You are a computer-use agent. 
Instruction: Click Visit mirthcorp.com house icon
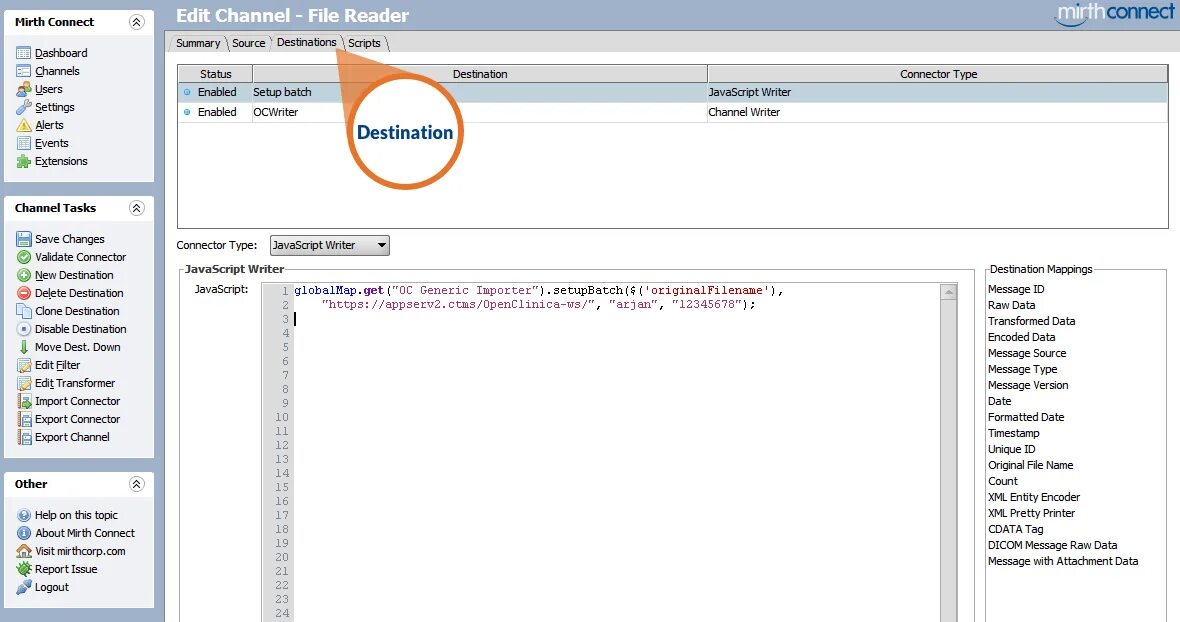click(x=23, y=551)
